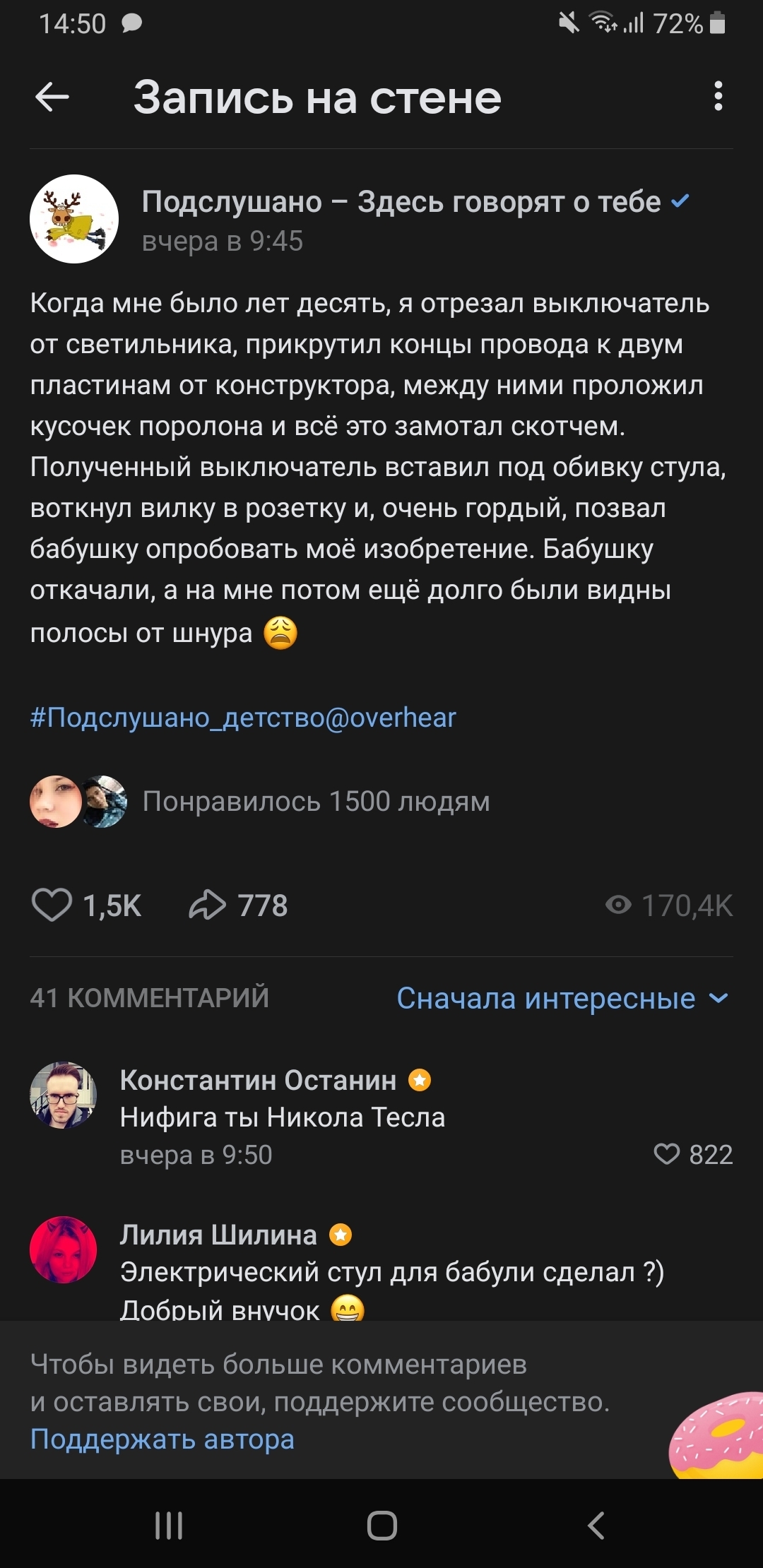Tap Лилия Шилина's avatar picture
Screen dimensions: 763x1568
click(x=64, y=1249)
